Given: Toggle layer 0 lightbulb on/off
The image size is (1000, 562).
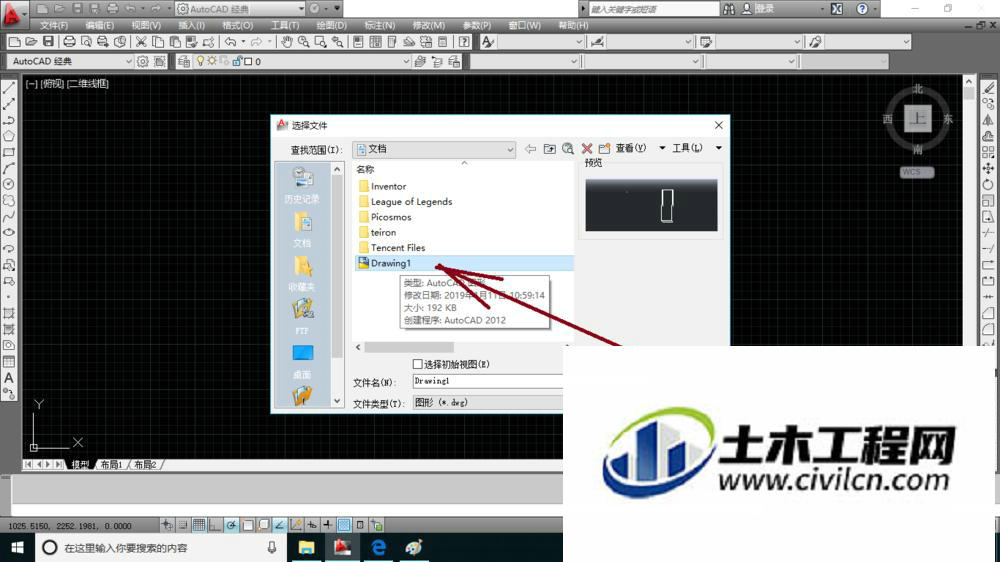Looking at the screenshot, I should pyautogui.click(x=200, y=61).
